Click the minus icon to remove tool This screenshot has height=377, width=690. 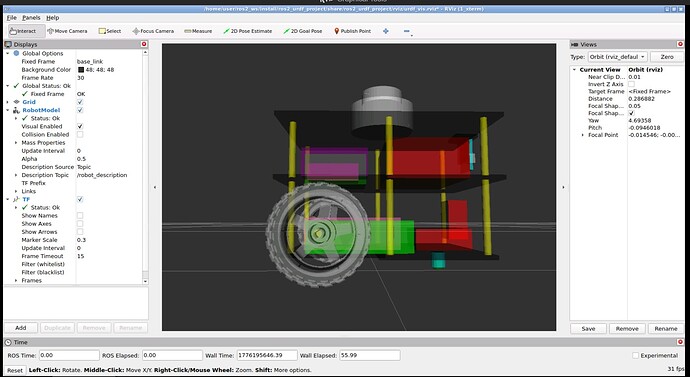point(407,31)
